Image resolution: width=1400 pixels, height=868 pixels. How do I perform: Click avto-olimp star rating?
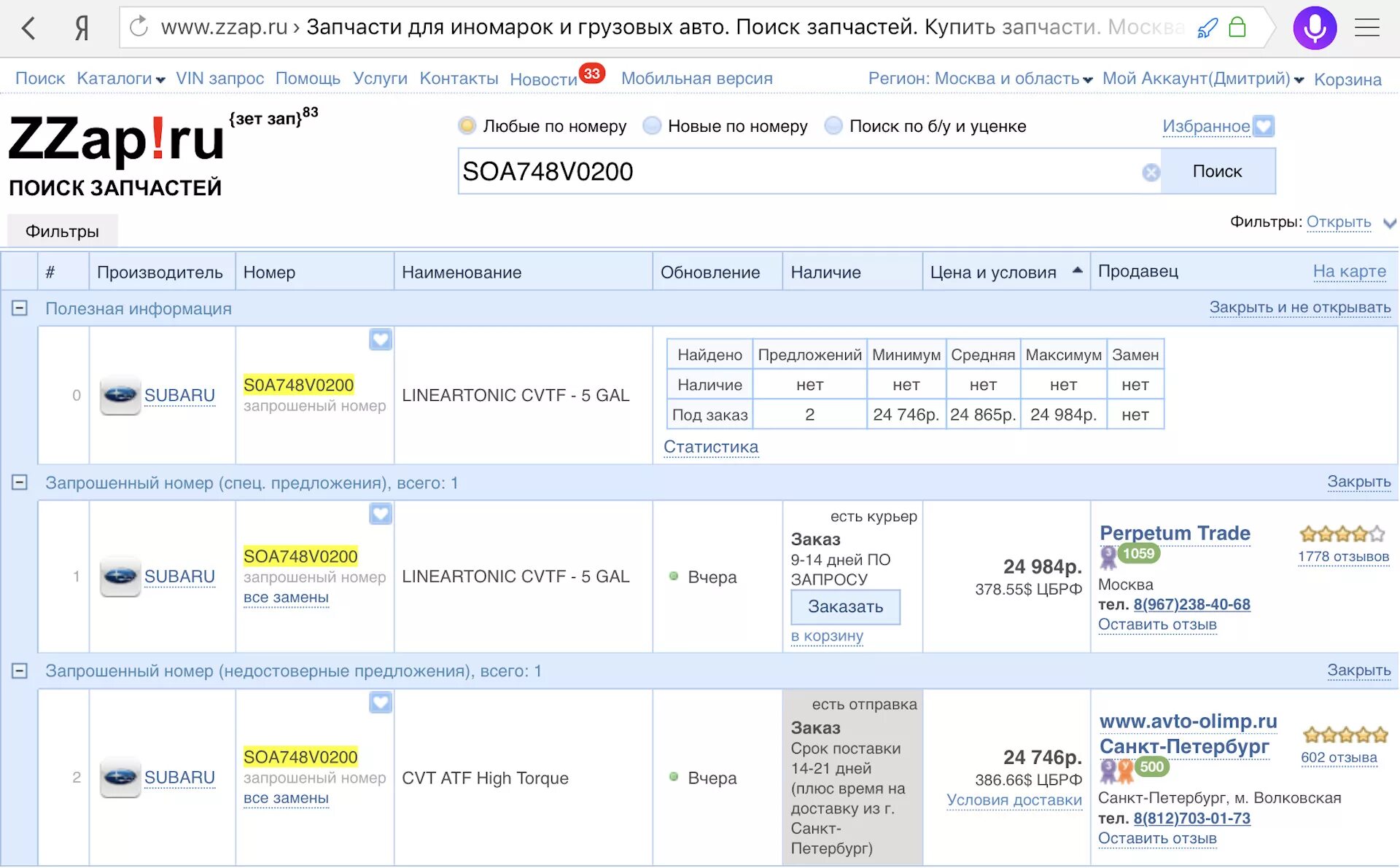(x=1345, y=735)
